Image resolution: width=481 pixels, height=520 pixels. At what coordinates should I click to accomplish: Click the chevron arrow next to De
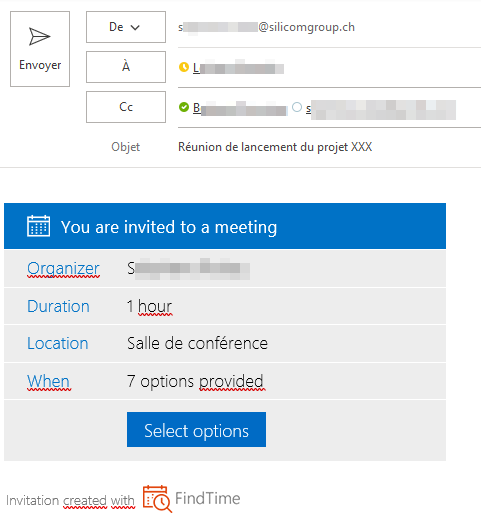[x=135, y=28]
